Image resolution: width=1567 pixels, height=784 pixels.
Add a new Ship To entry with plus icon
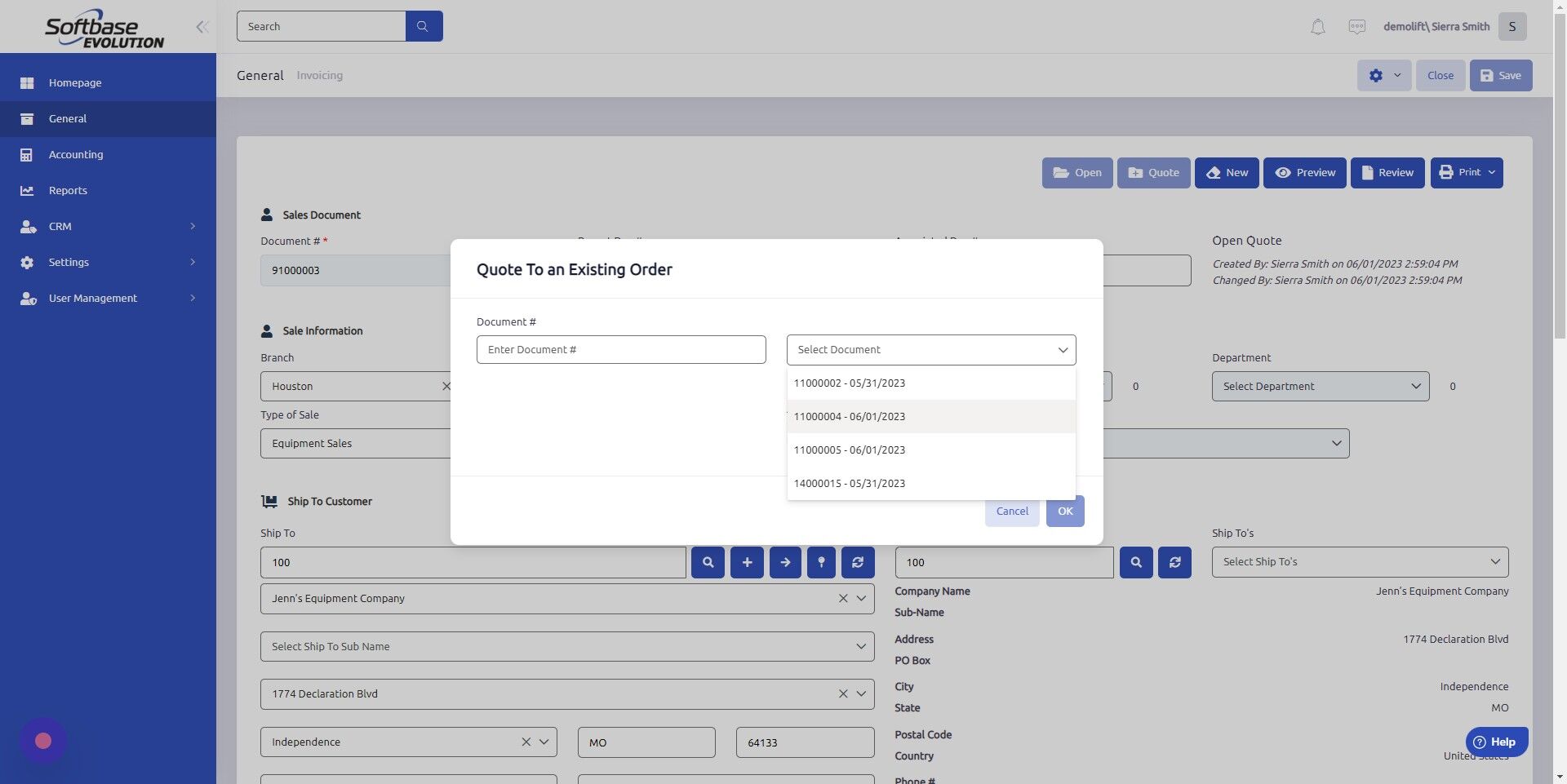click(x=747, y=562)
